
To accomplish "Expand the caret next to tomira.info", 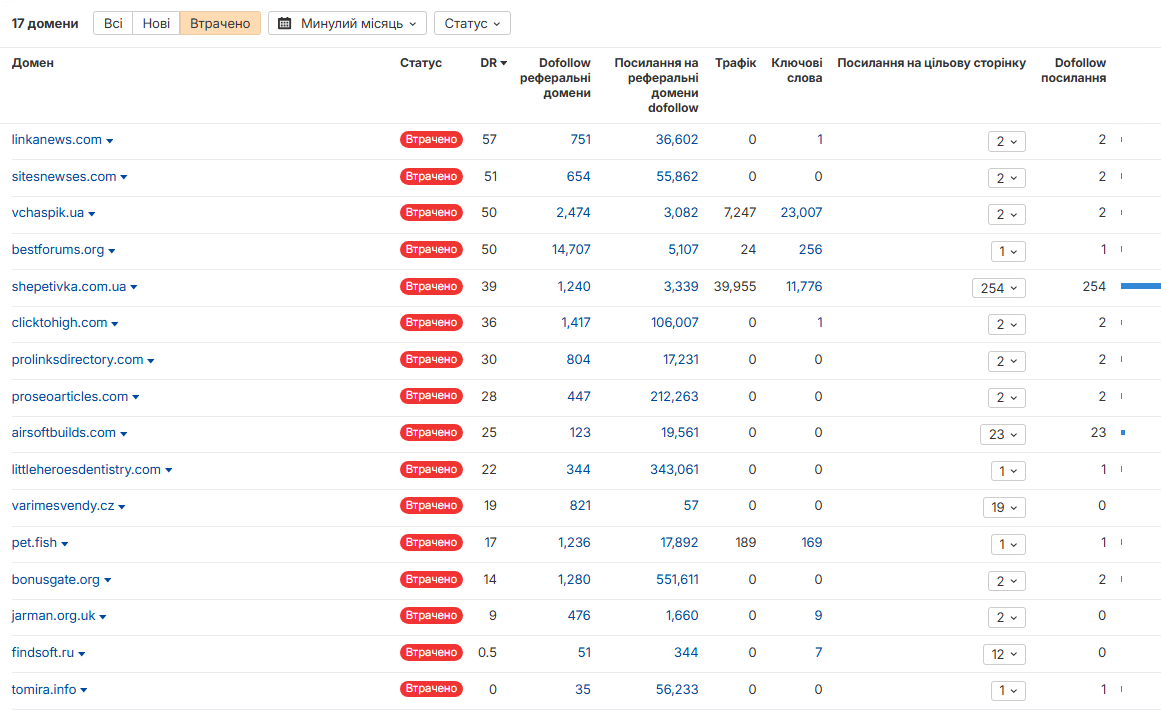I will click(84, 690).
